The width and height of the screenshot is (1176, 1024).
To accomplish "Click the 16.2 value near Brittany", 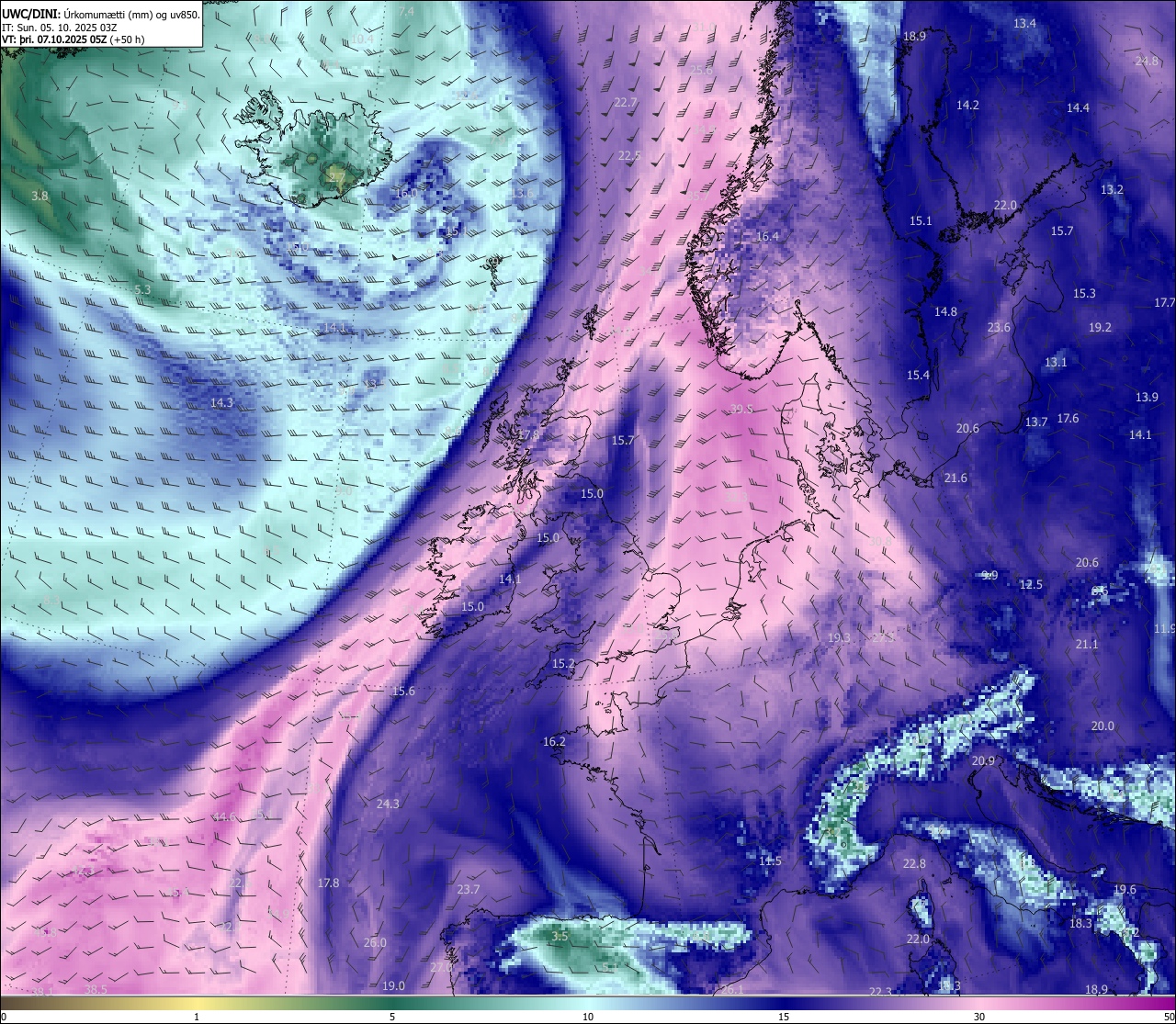I will (554, 741).
